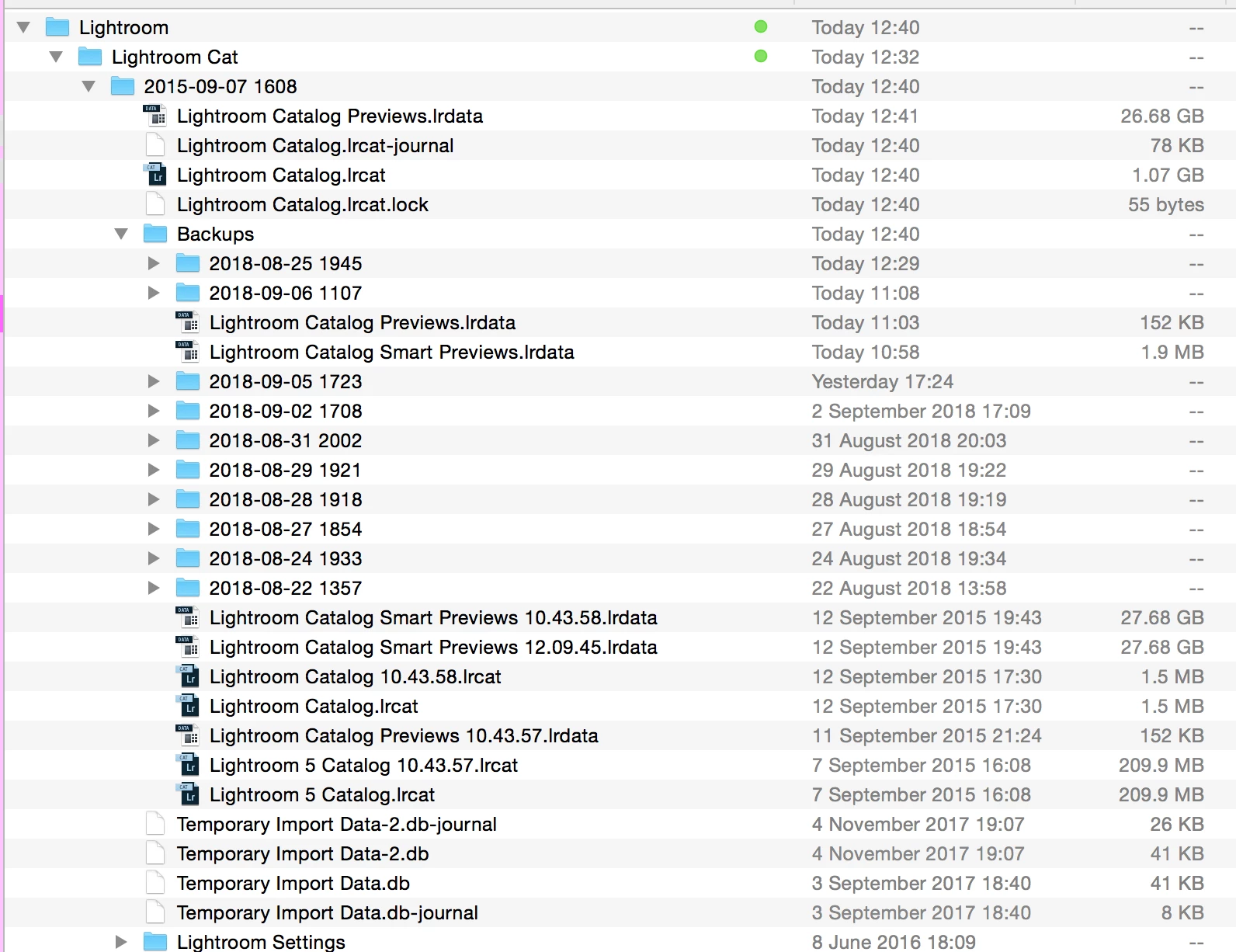1236x952 pixels.
Task: Click the green tag dot on Lightroom Cat
Action: [x=761, y=57]
